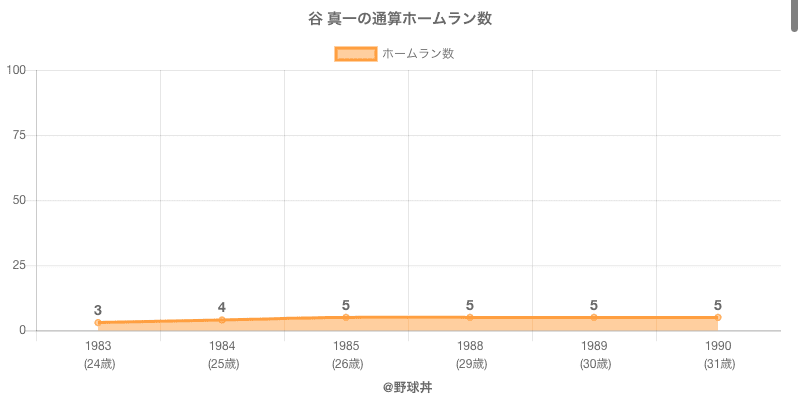The image size is (800, 400).
Task: Click the 1989 data point on the line
Action: (x=594, y=317)
